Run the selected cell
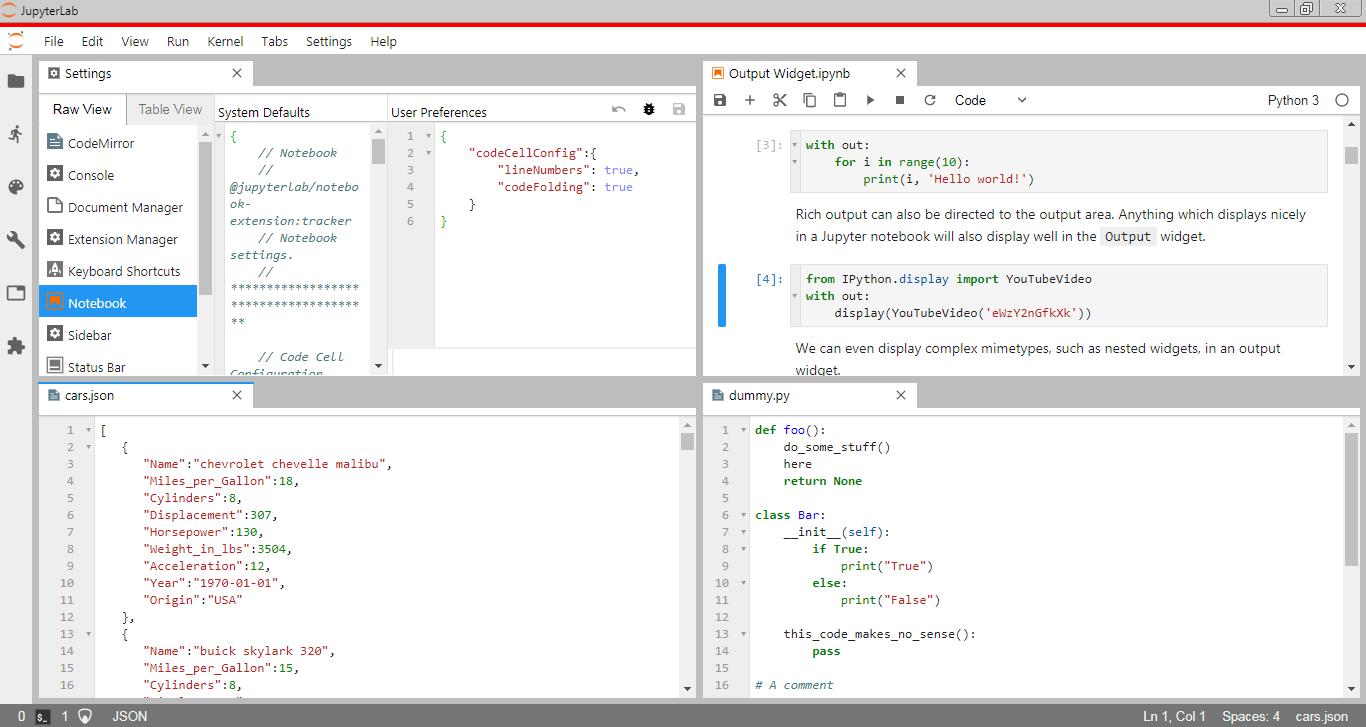The image size is (1366, 727). [870, 100]
